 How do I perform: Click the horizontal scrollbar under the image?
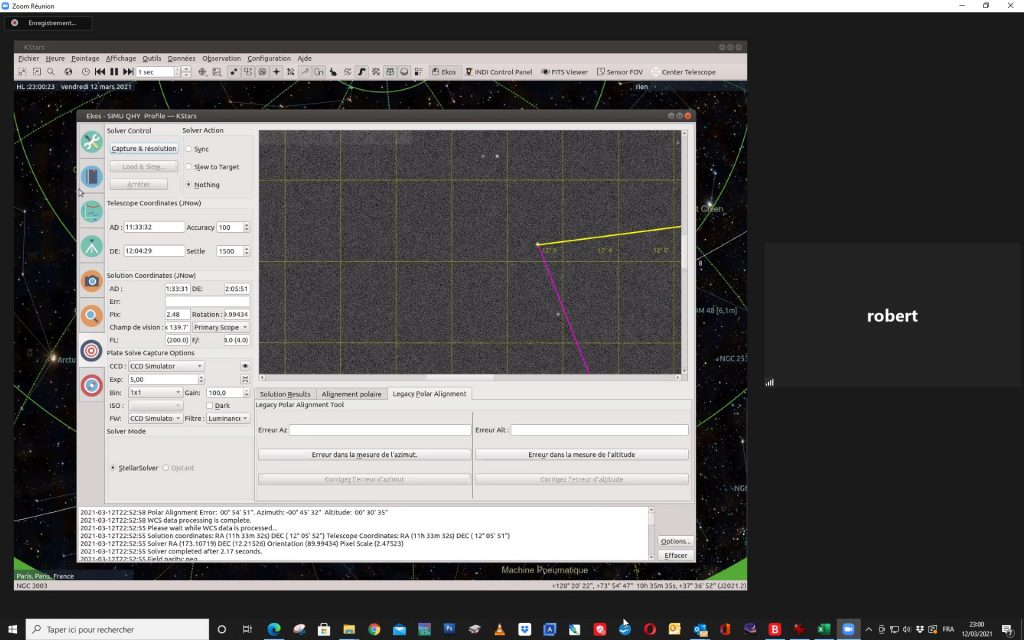click(x=470, y=377)
